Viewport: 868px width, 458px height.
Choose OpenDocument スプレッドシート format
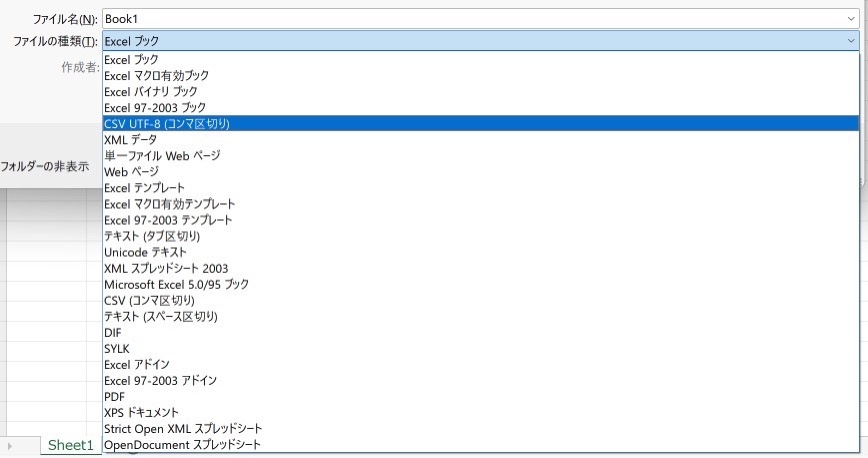point(480,445)
